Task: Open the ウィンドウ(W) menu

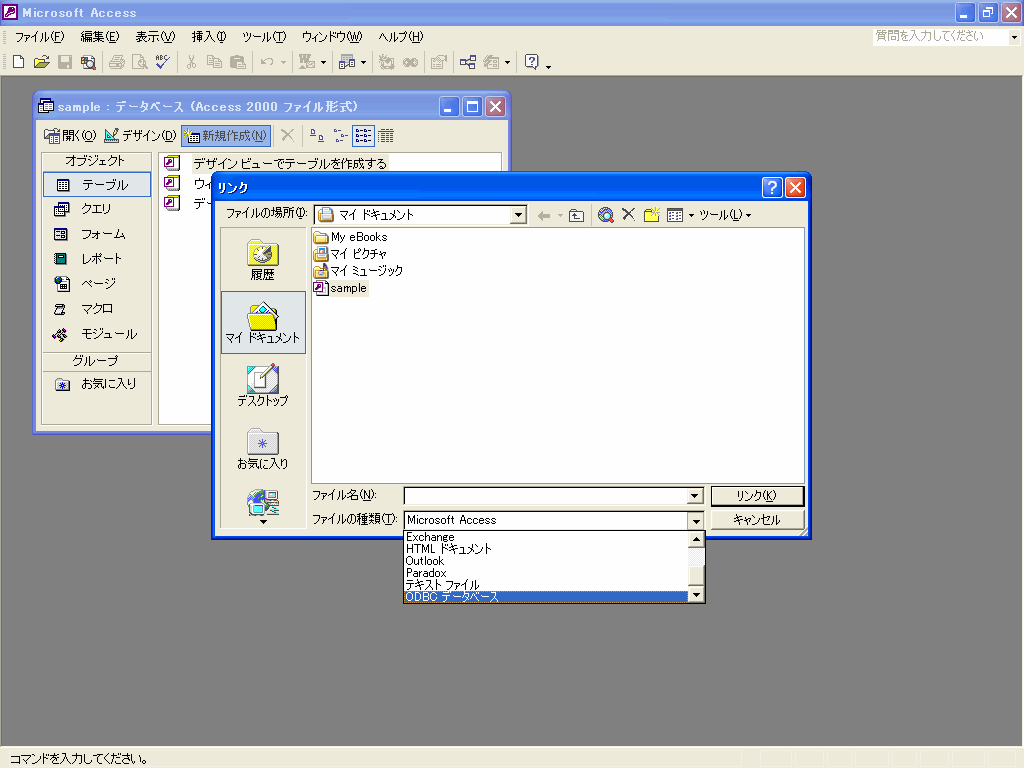Action: click(x=332, y=37)
